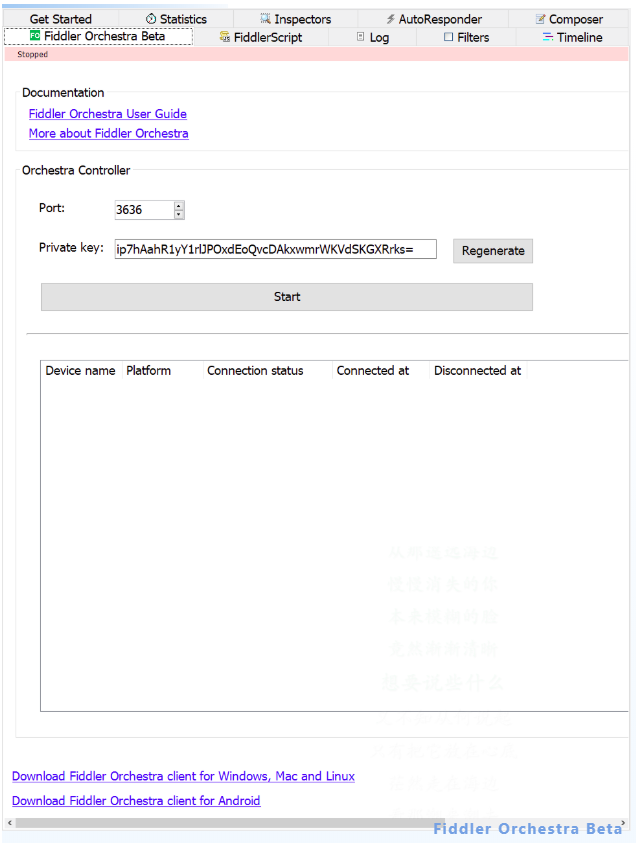Image resolution: width=636 pixels, height=843 pixels.
Task: Open Fiddler Orchestra User Guide link
Action: [108, 114]
